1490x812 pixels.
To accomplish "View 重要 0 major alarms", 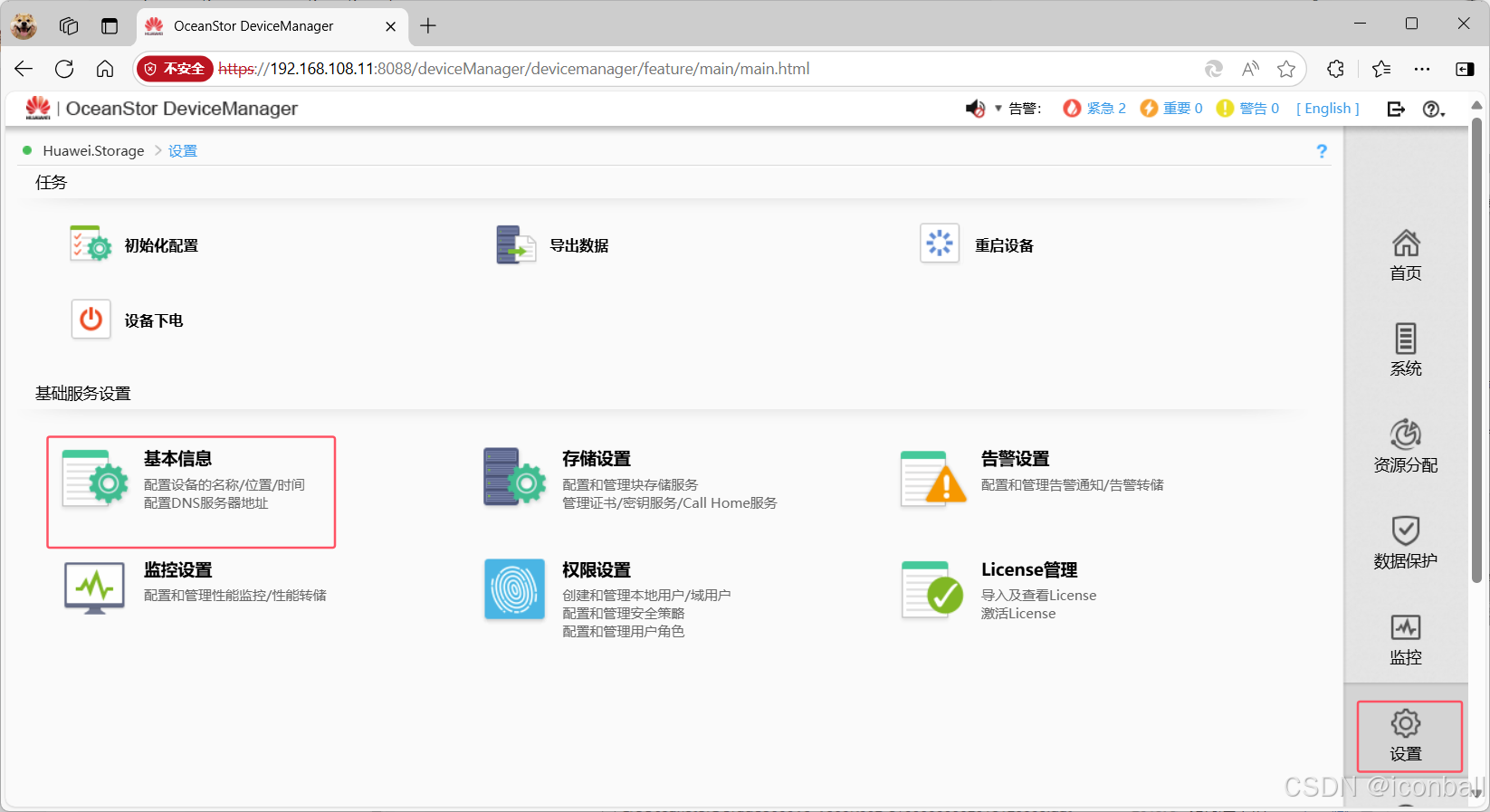I will pos(1171,109).
